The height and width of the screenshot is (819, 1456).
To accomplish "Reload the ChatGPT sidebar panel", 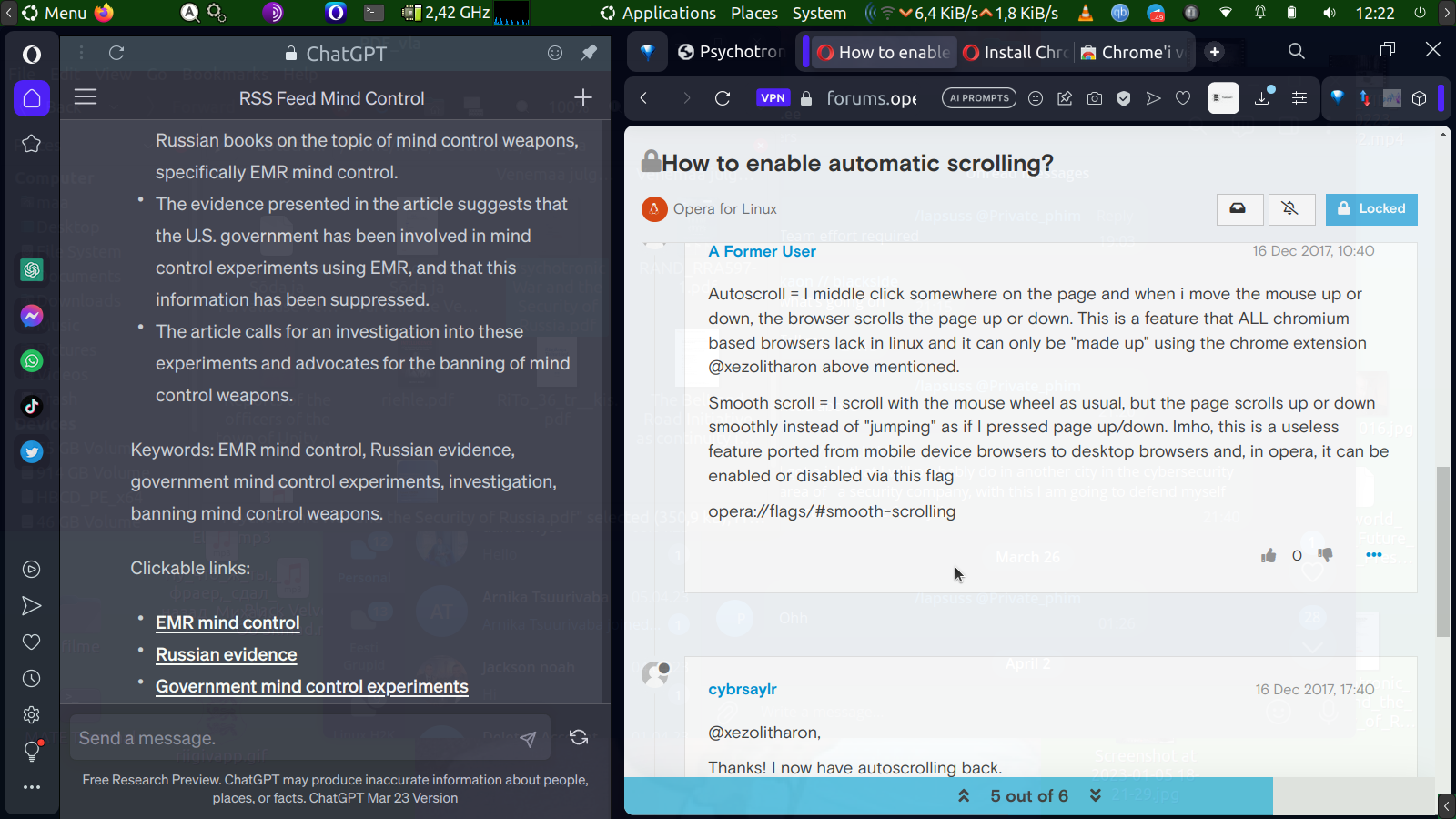I will (x=116, y=54).
